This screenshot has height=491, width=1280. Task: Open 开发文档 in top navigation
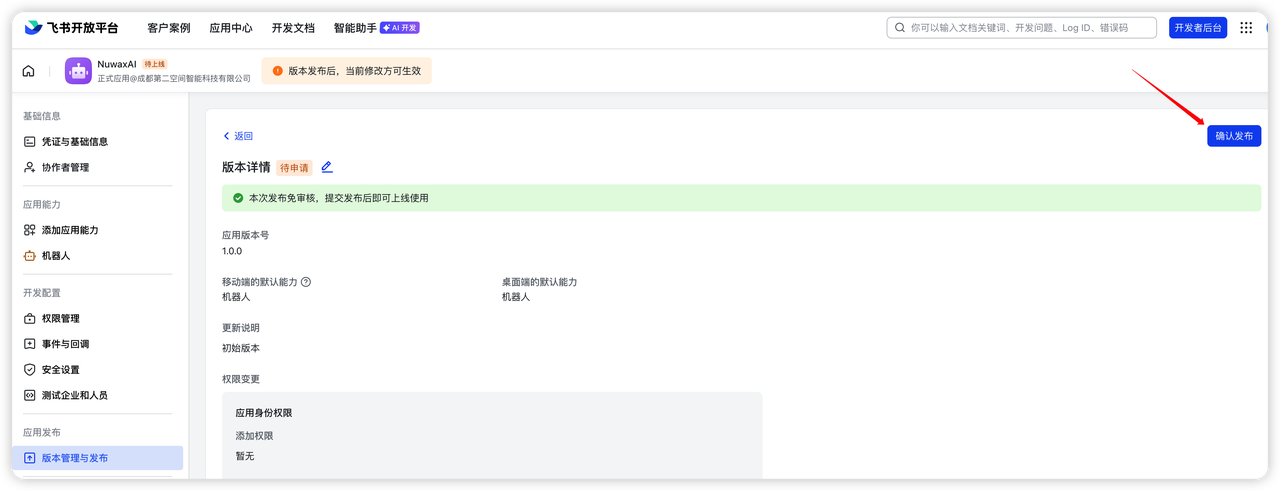point(293,28)
